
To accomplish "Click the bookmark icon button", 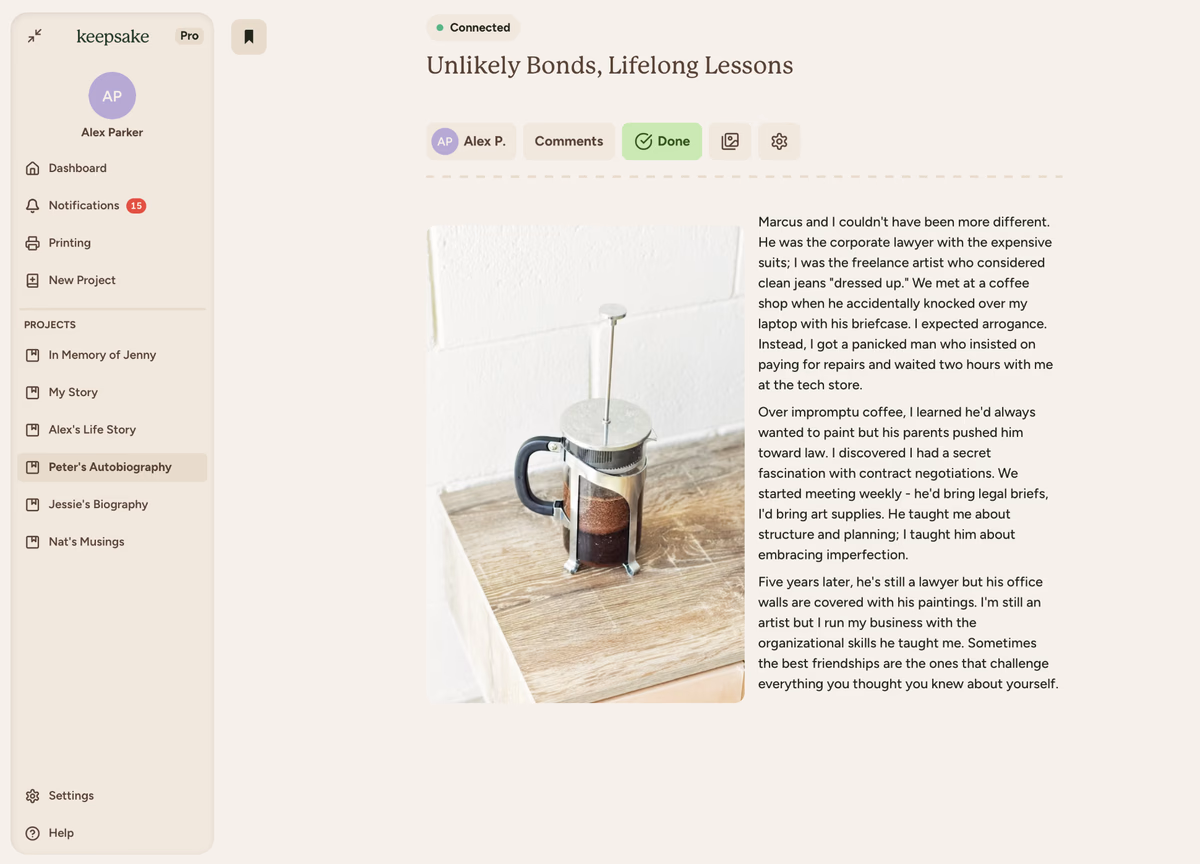I will coord(249,37).
